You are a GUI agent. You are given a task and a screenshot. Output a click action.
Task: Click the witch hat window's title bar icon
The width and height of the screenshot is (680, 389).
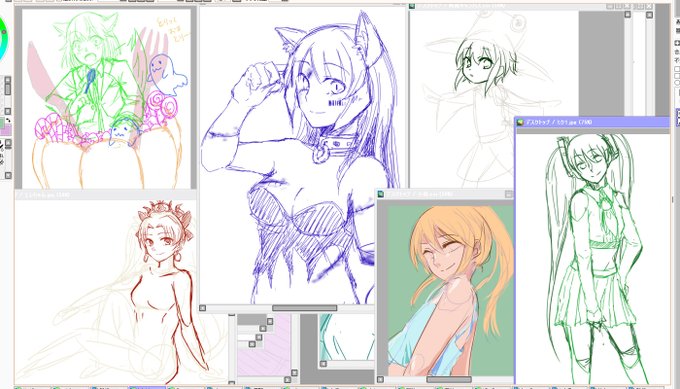412,7
